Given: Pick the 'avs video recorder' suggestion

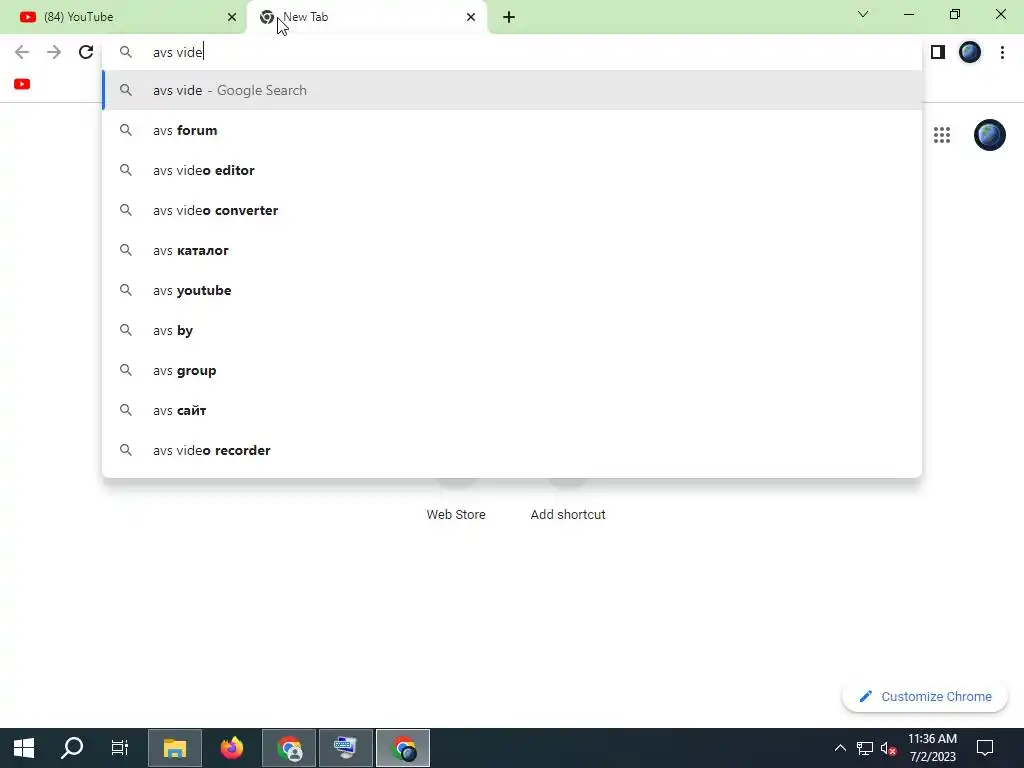Looking at the screenshot, I should (512, 451).
